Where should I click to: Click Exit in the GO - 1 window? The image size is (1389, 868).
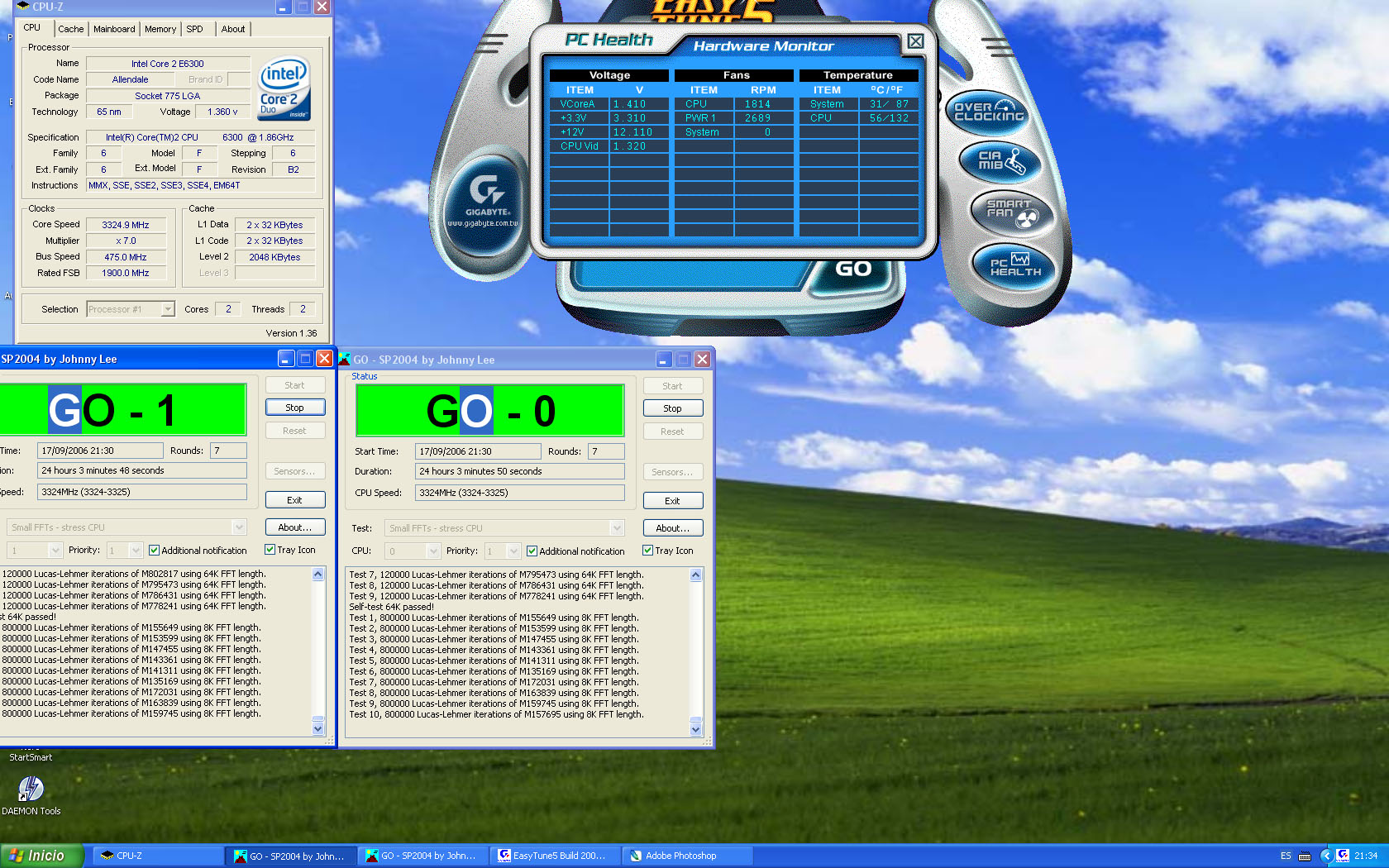click(x=295, y=500)
